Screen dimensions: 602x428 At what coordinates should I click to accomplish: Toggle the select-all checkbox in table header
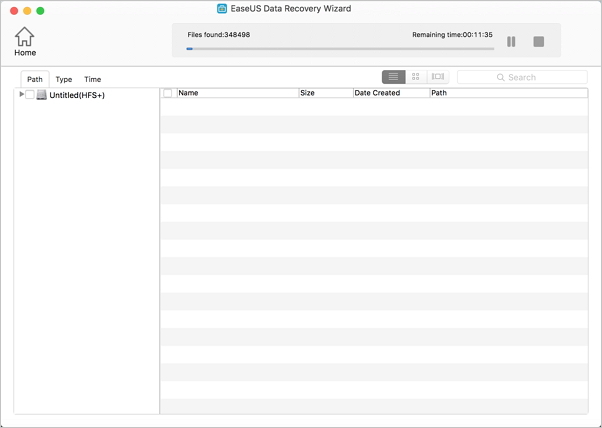168,93
